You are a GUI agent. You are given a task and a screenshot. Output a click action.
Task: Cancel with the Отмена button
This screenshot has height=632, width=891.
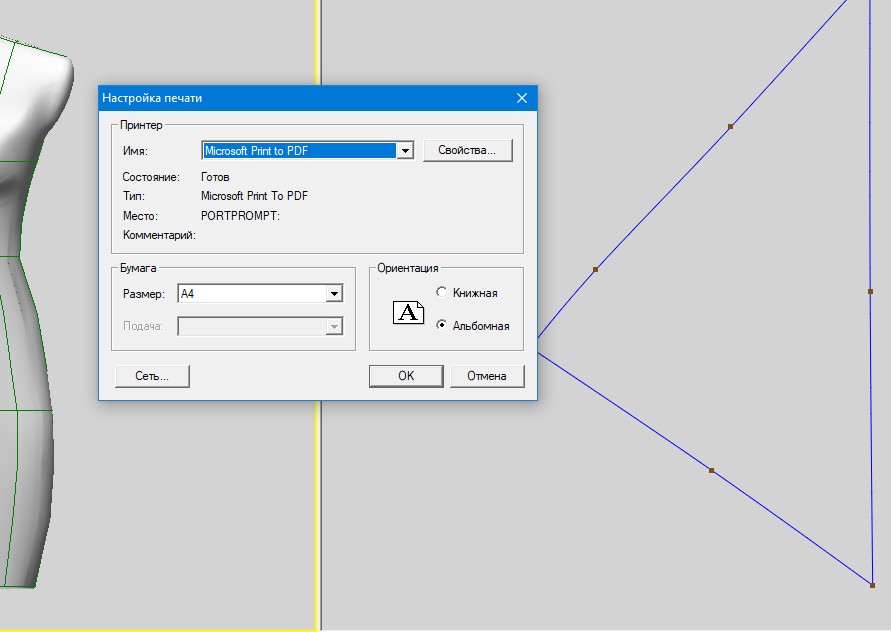[x=487, y=376]
